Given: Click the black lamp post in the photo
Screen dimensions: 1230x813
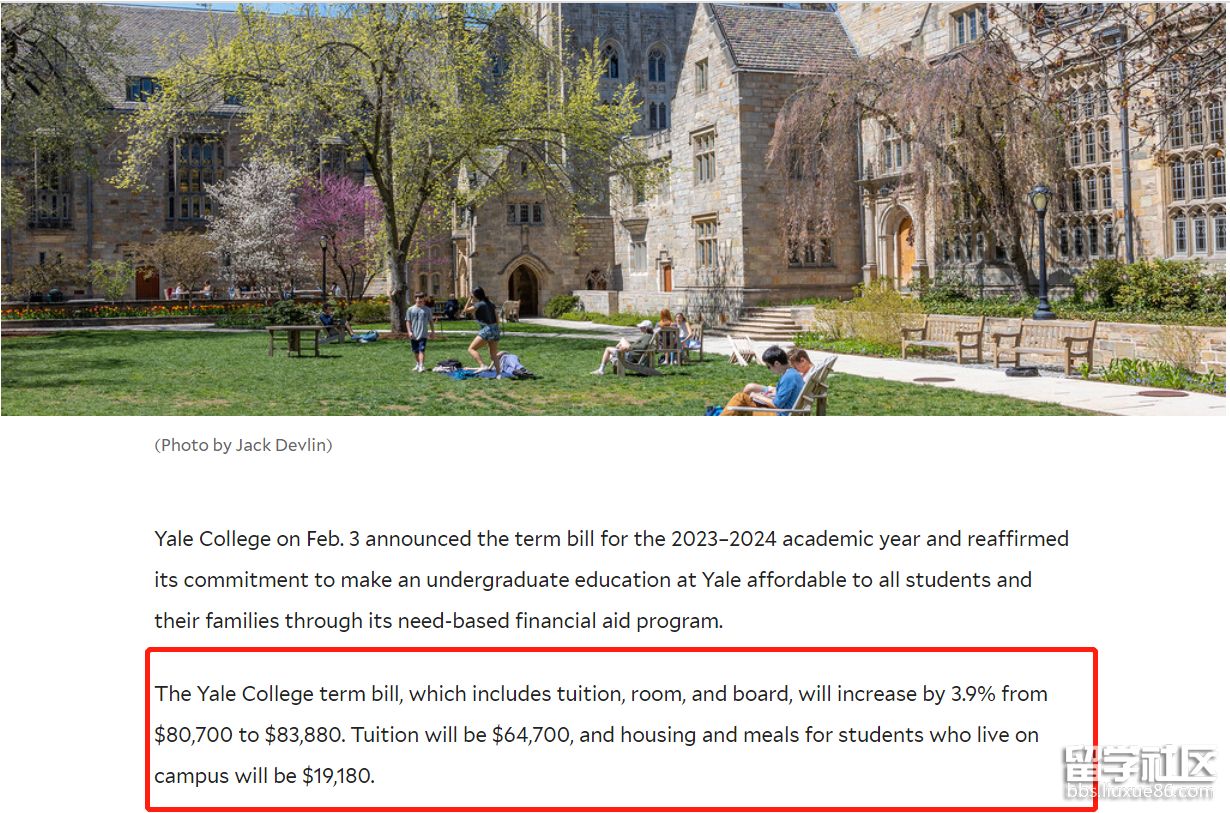Looking at the screenshot, I should point(1042,250).
